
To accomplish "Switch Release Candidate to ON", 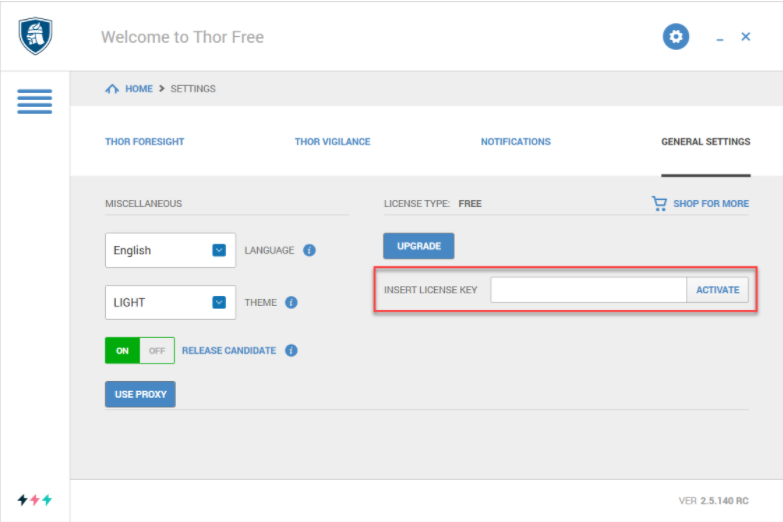I will click(x=122, y=351).
